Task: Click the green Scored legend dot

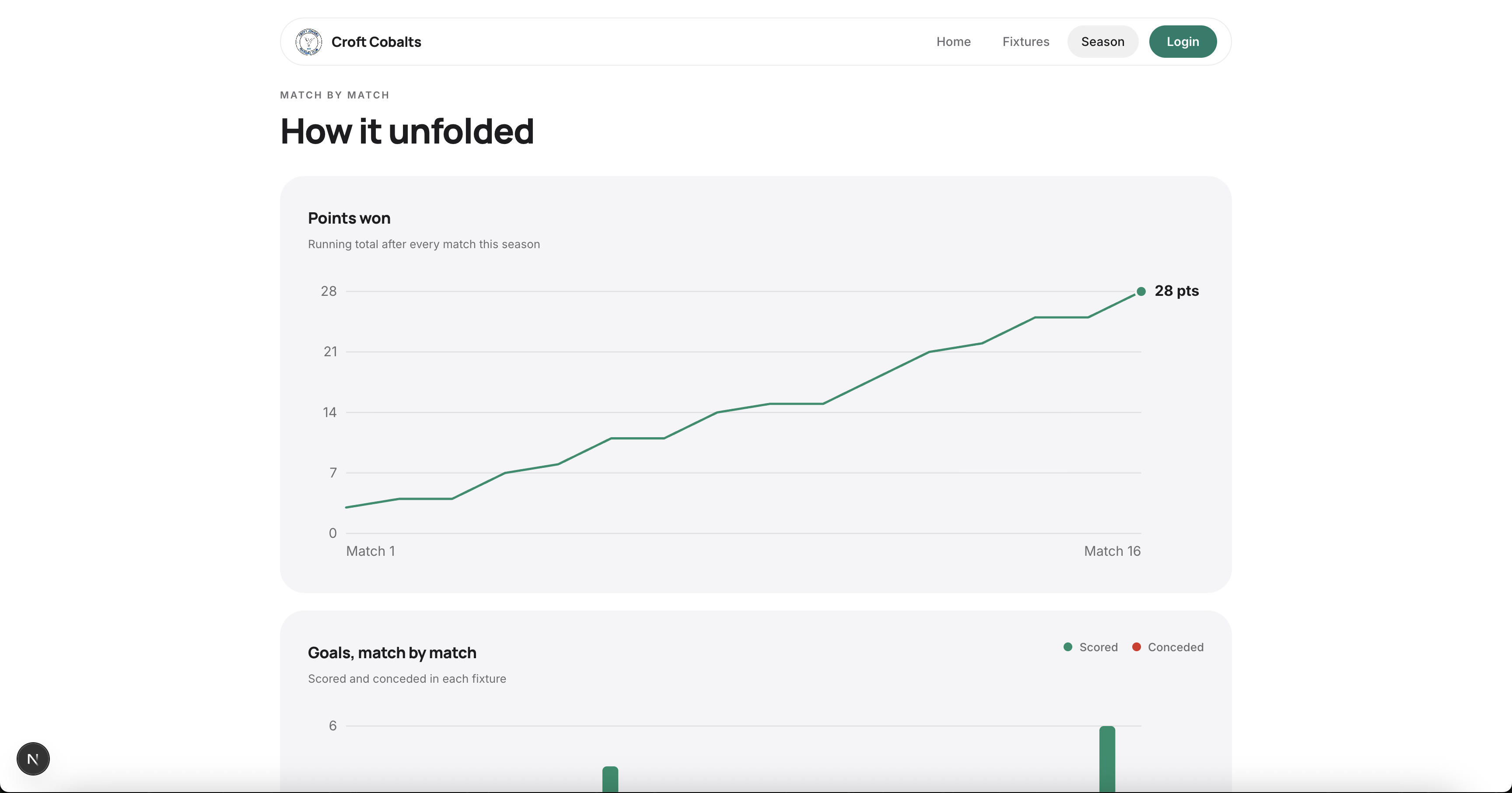Action: click(x=1067, y=647)
